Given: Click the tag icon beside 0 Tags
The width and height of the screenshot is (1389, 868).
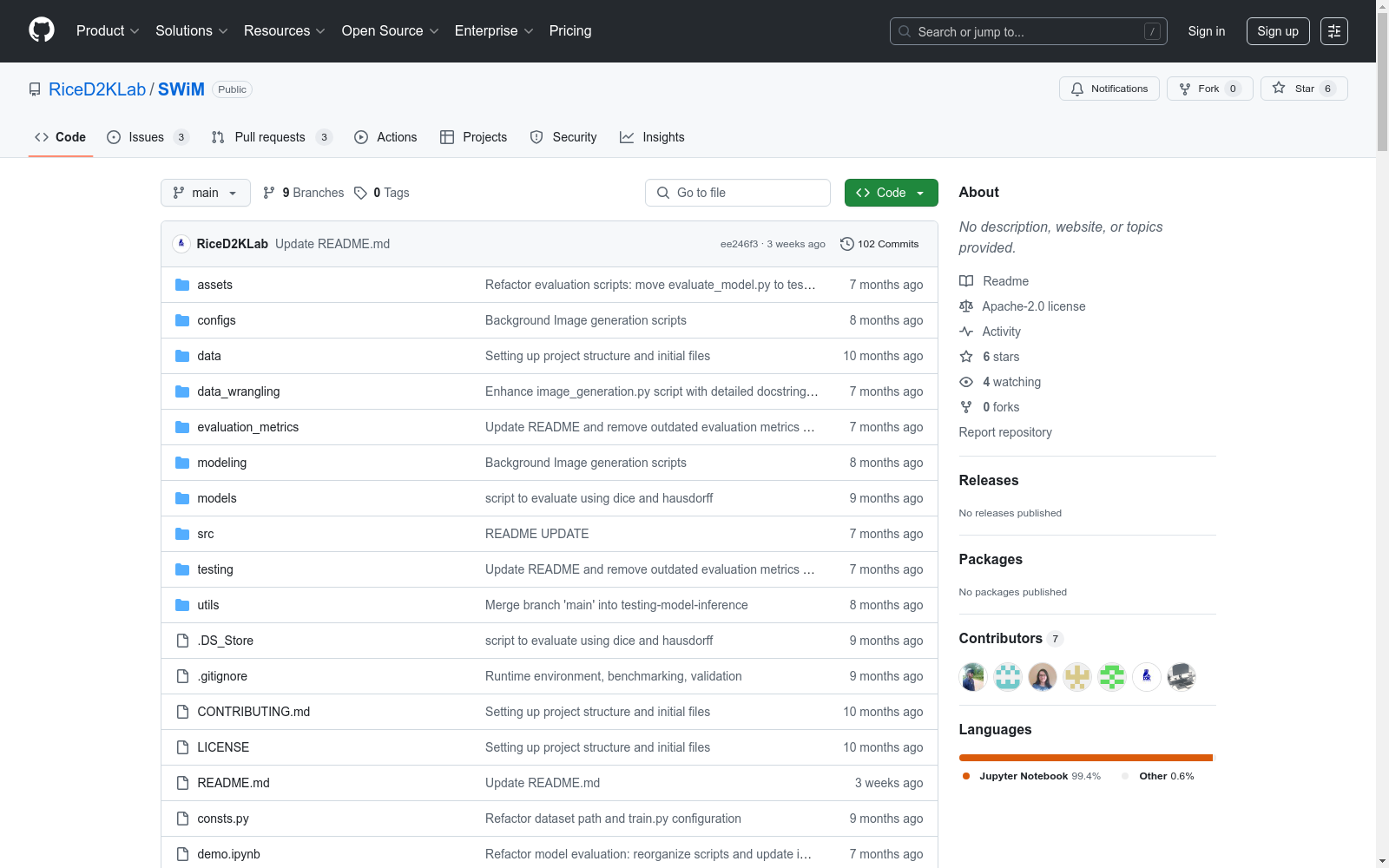Looking at the screenshot, I should click(361, 193).
